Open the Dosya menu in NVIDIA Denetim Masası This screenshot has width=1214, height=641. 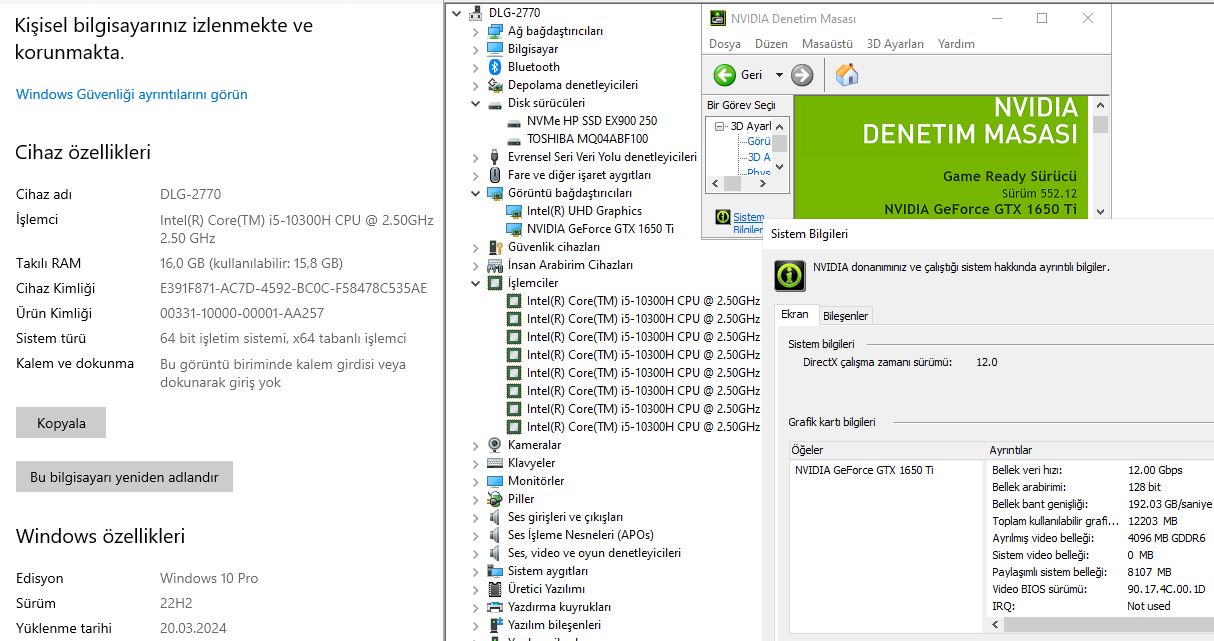point(725,44)
